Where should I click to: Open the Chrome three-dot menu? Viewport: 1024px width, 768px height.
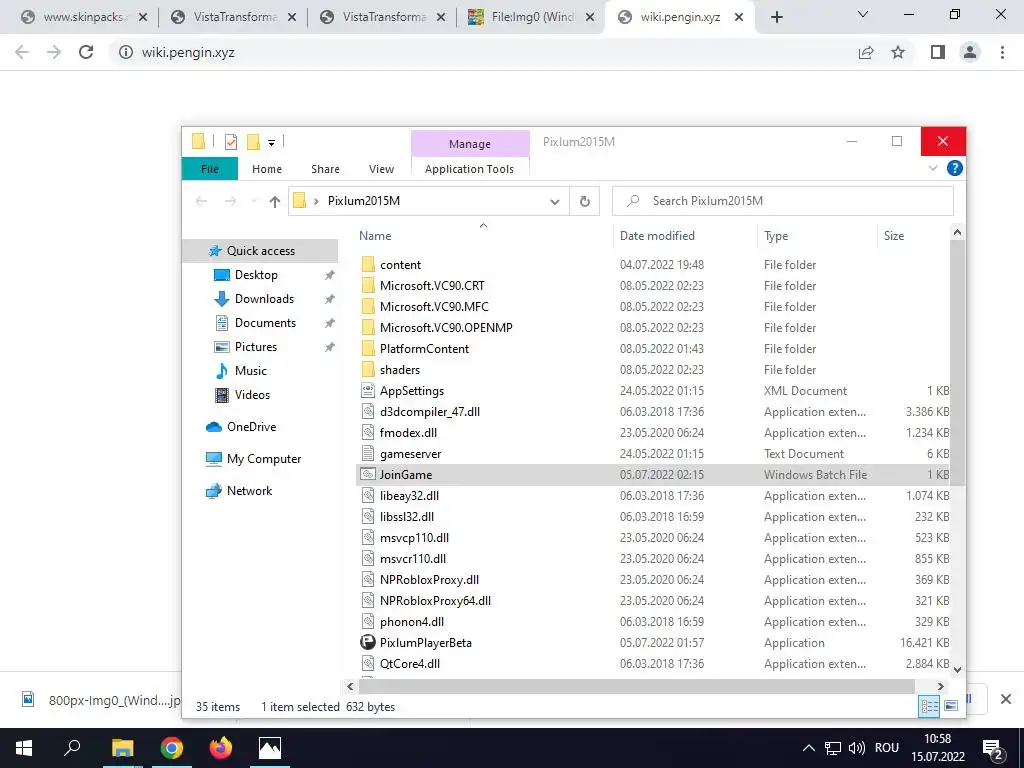pyautogui.click(x=1002, y=52)
